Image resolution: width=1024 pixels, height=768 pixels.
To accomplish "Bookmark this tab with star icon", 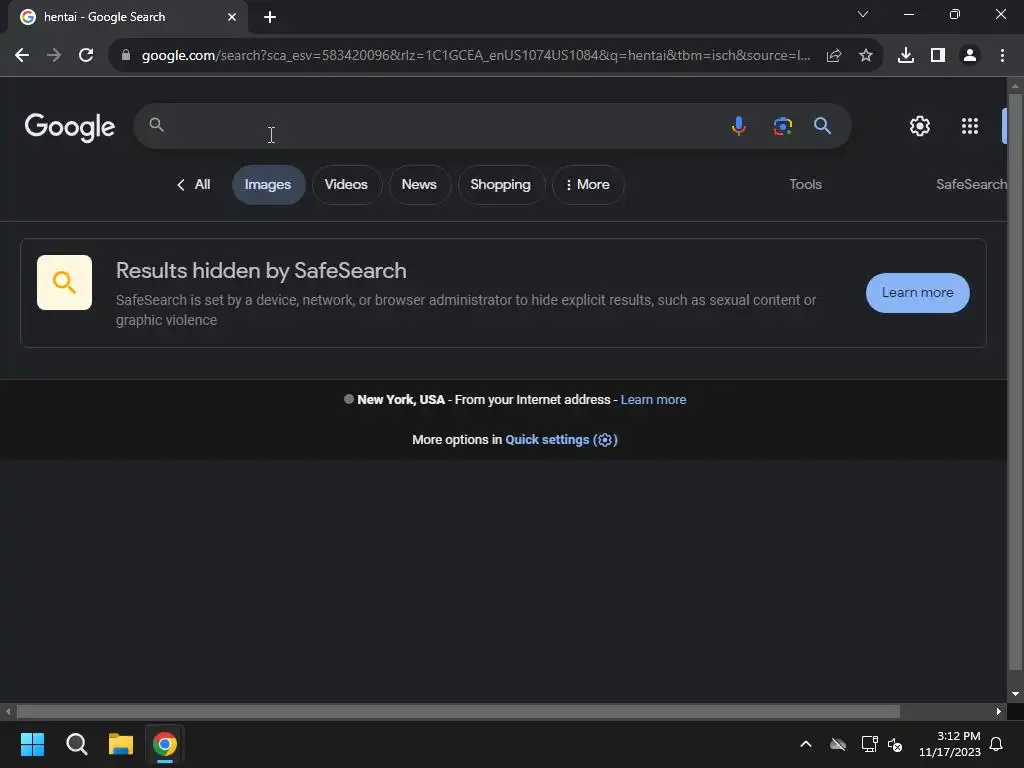I will (x=866, y=56).
